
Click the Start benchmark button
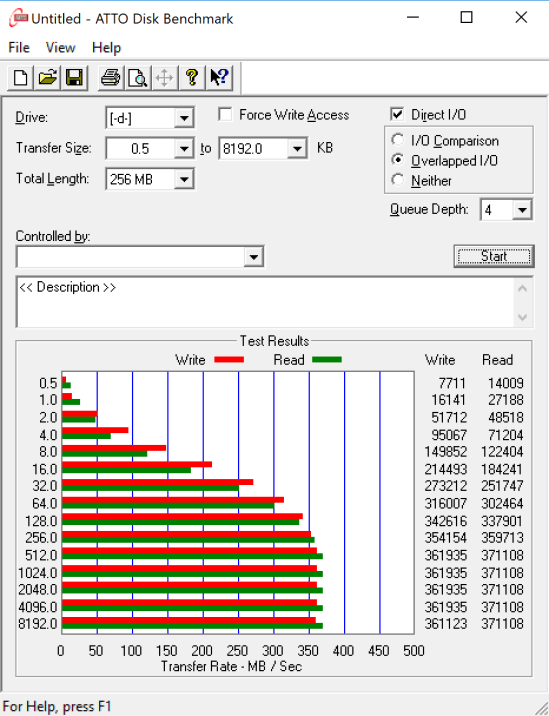coord(494,256)
